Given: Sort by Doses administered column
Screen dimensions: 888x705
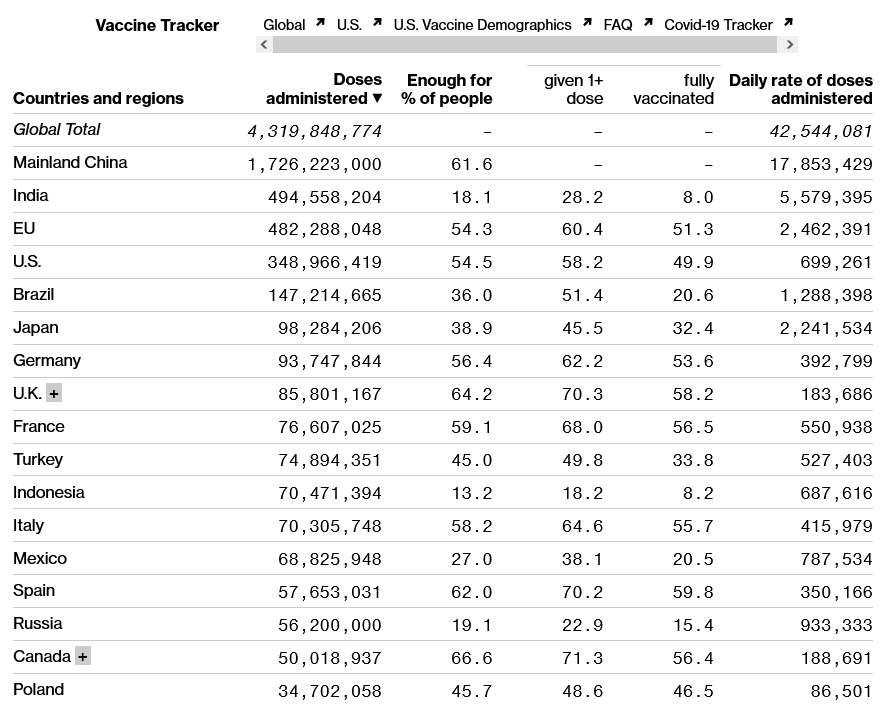Looking at the screenshot, I should (x=324, y=89).
